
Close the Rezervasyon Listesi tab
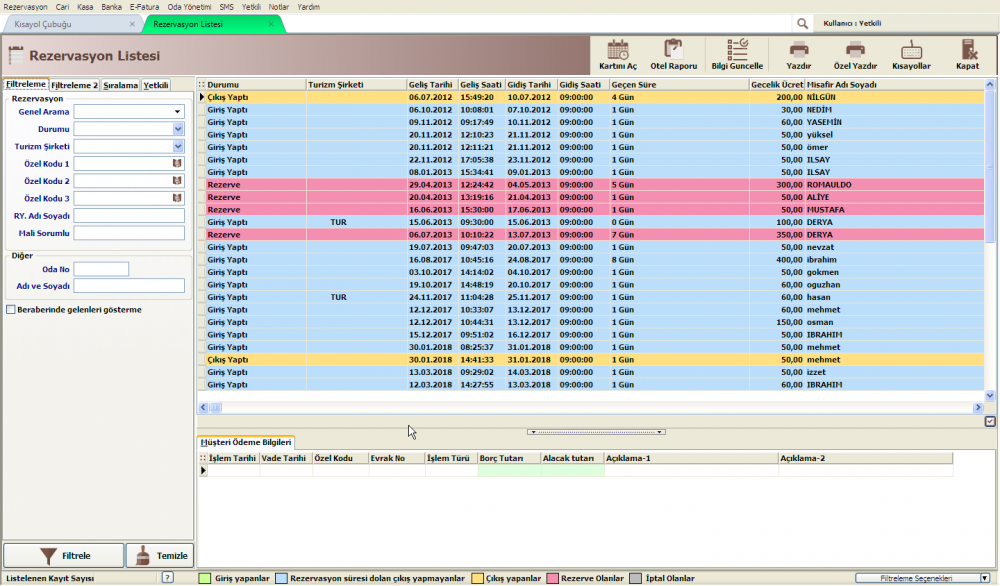coord(271,24)
